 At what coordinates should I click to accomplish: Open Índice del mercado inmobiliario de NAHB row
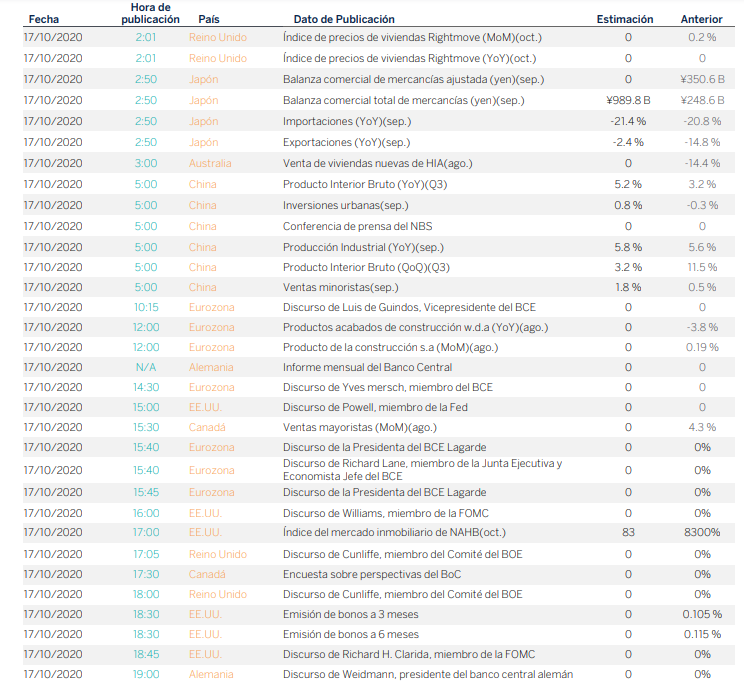pos(395,532)
